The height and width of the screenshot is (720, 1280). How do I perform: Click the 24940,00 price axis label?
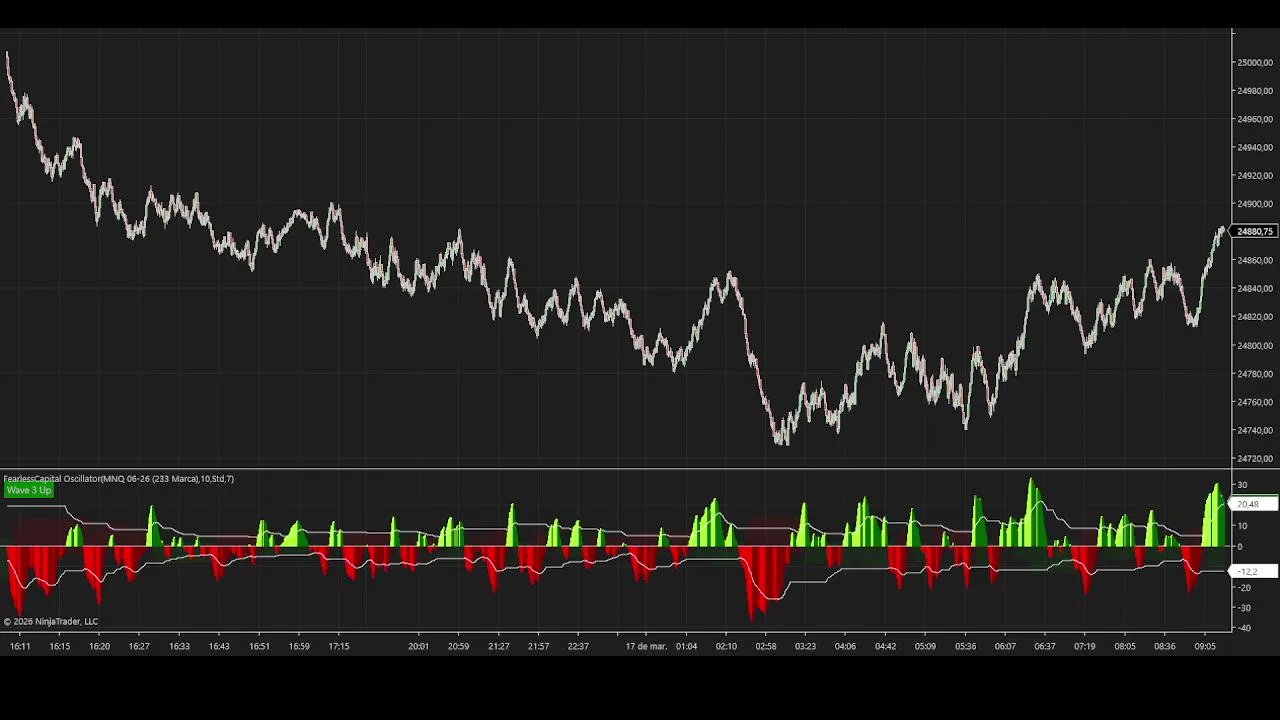(x=1255, y=148)
